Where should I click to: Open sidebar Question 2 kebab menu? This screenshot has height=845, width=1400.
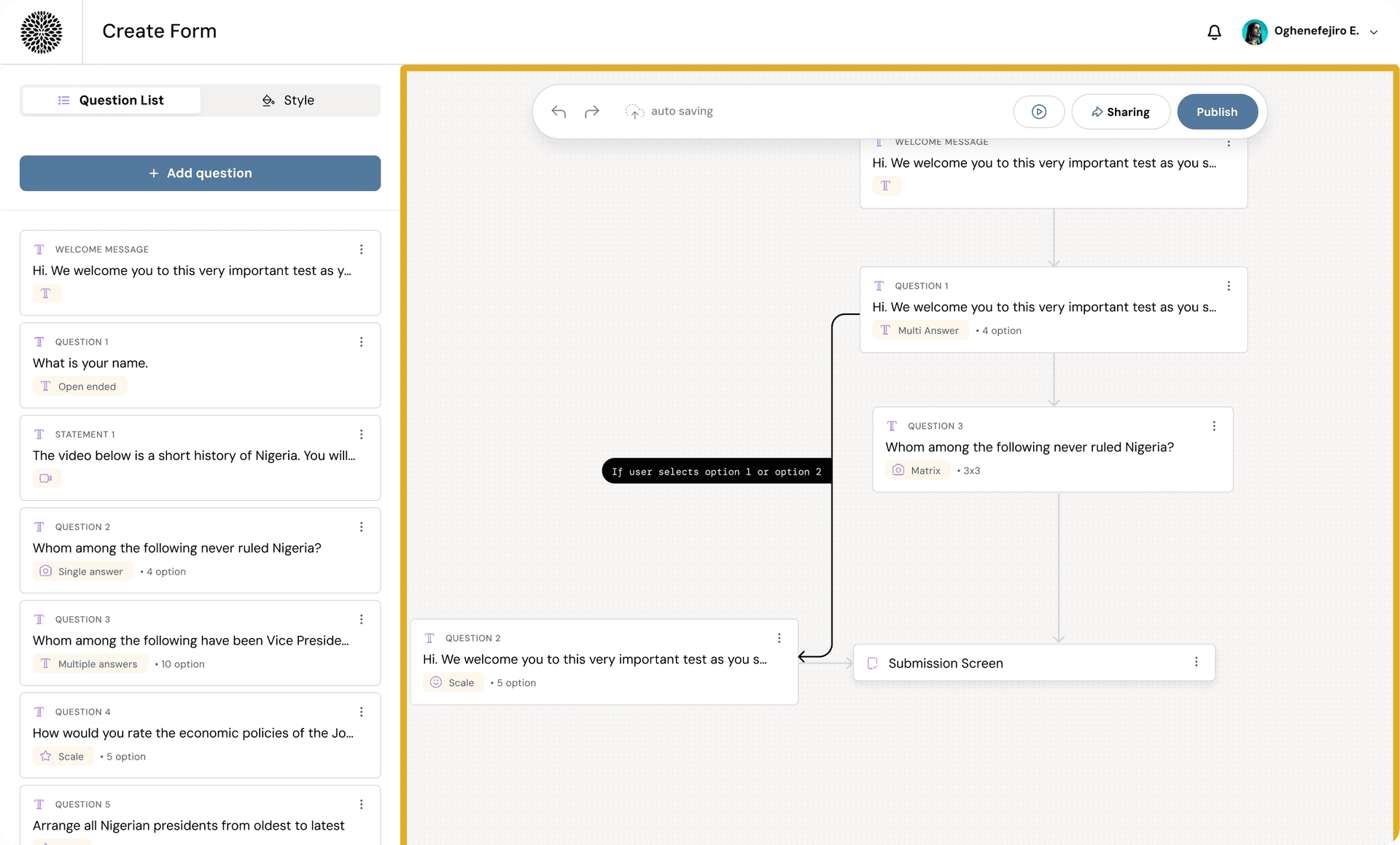(361, 527)
